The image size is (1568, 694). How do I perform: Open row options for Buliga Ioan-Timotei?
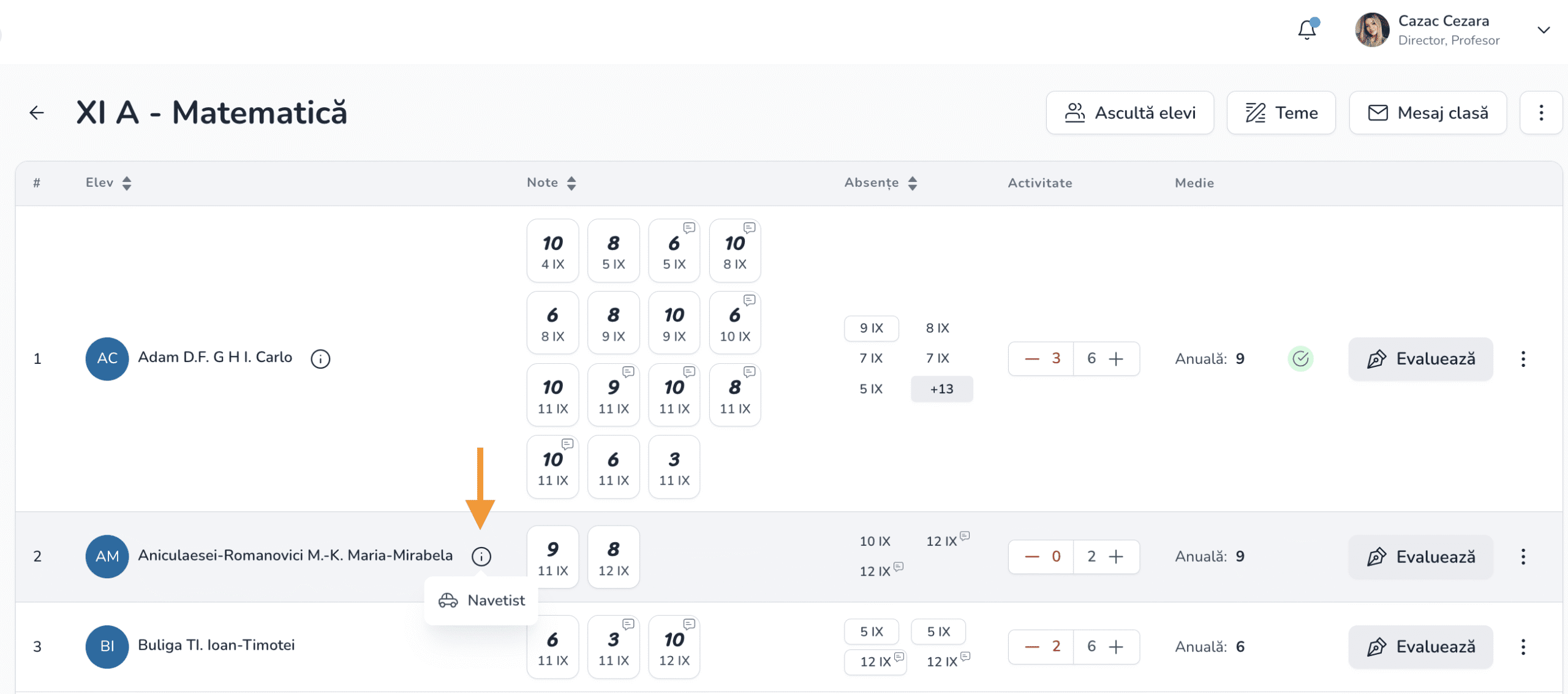coord(1523,647)
